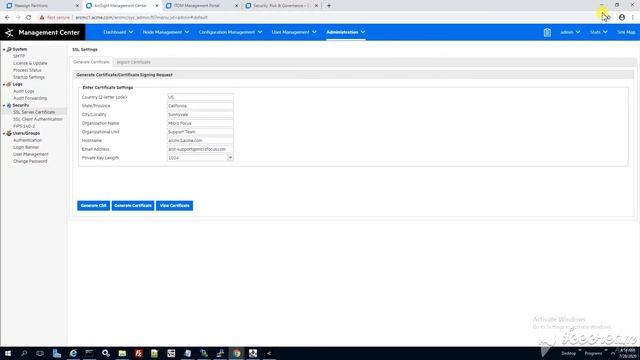This screenshot has height=360, width=640.
Task: Click the Not secure warning icon
Action: click(42, 18)
